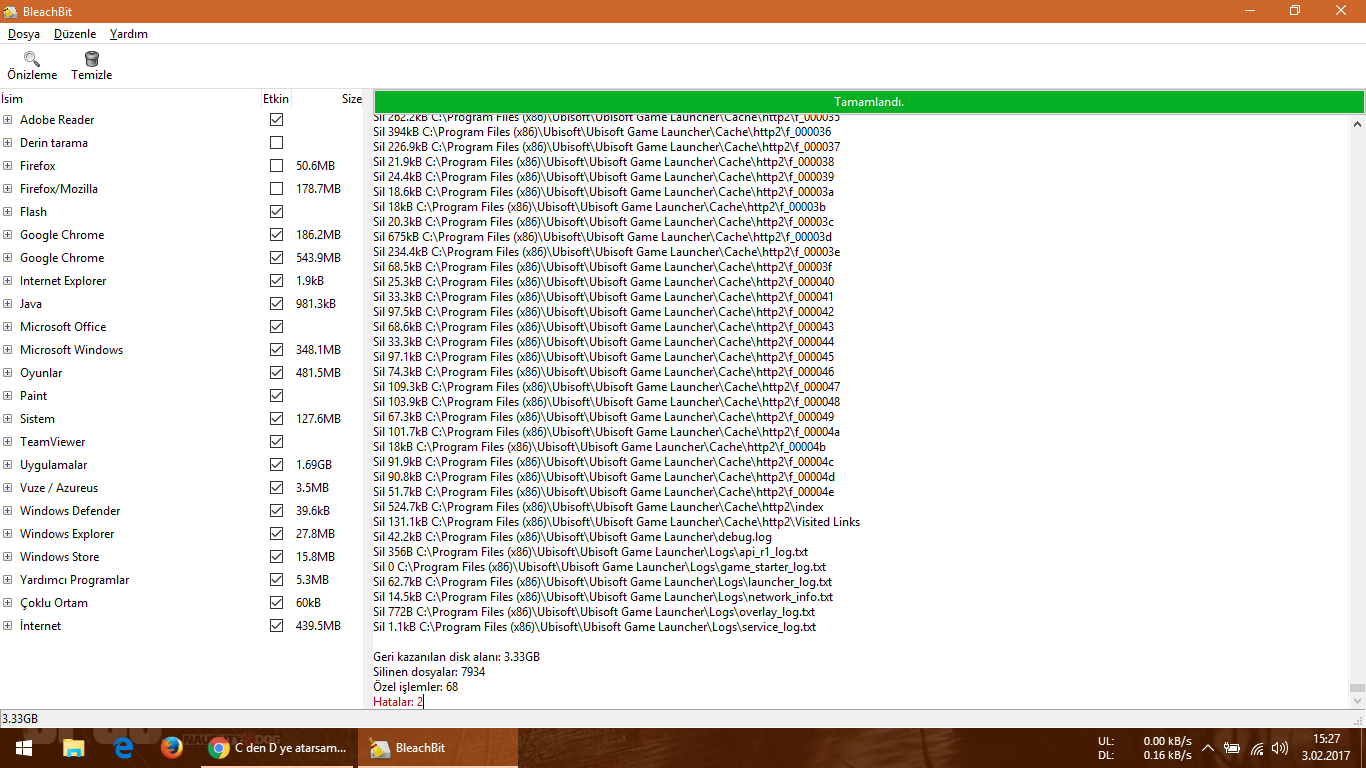The height and width of the screenshot is (768, 1366).
Task: Expand the Uygulamalar tree node
Action: click(7, 465)
